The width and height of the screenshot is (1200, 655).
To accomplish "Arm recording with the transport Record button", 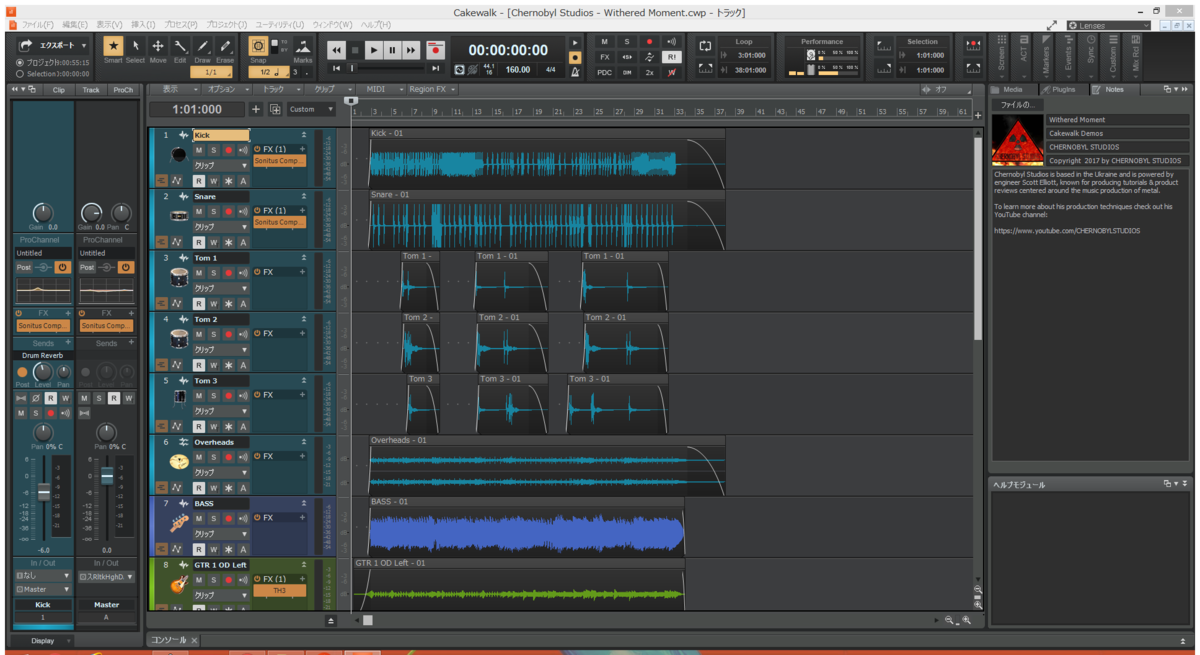I will pos(435,50).
